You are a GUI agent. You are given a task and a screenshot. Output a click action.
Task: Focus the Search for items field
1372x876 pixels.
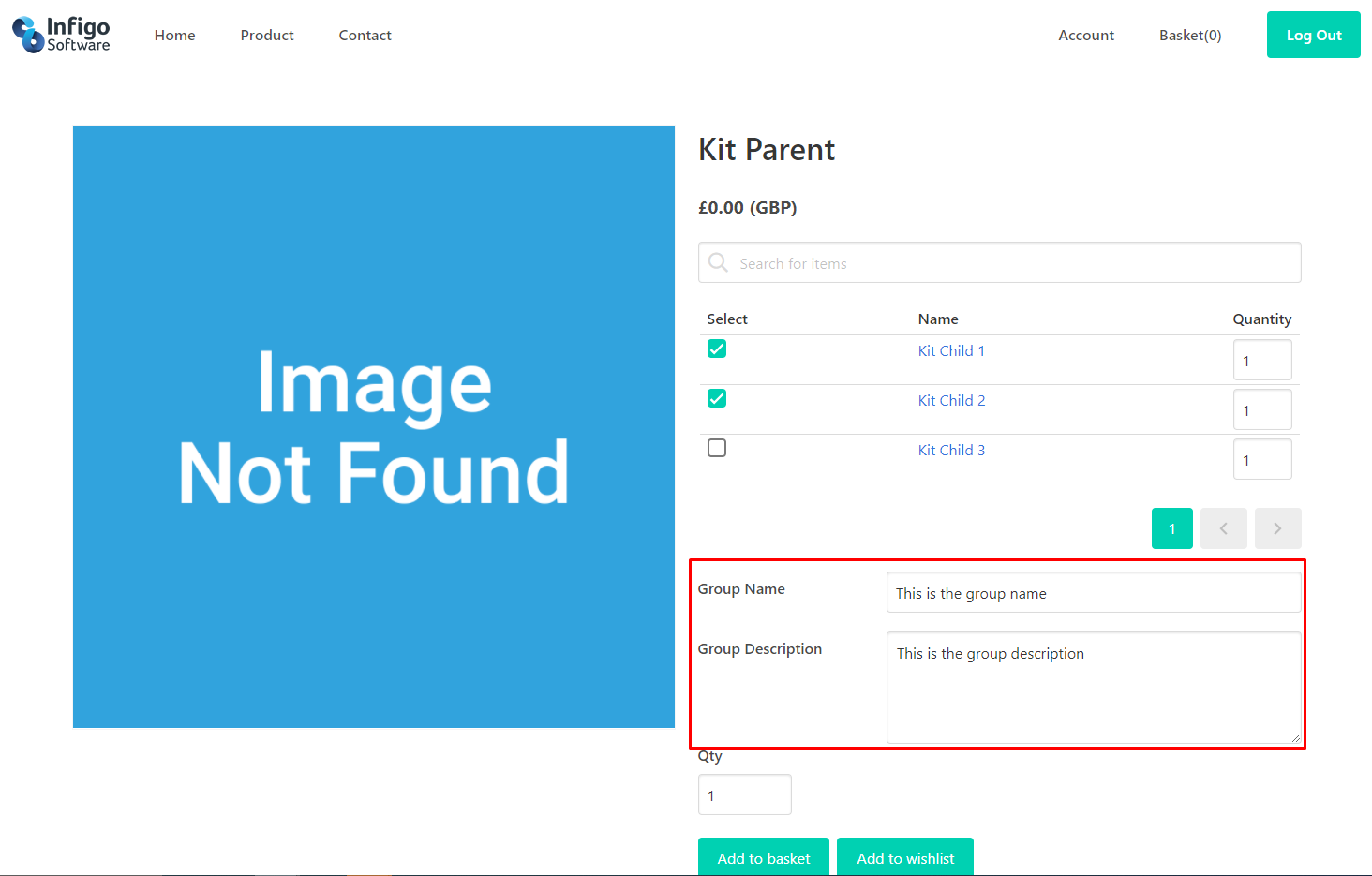coord(1000,262)
